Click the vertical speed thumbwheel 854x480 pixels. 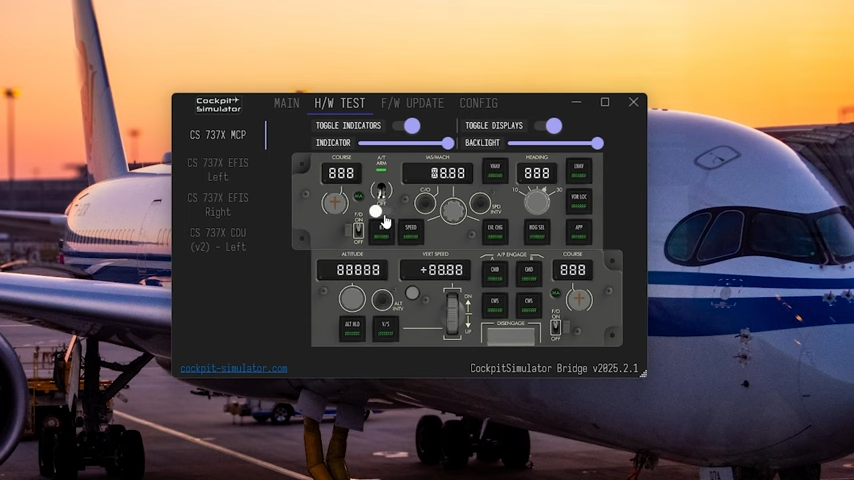pyautogui.click(x=453, y=314)
